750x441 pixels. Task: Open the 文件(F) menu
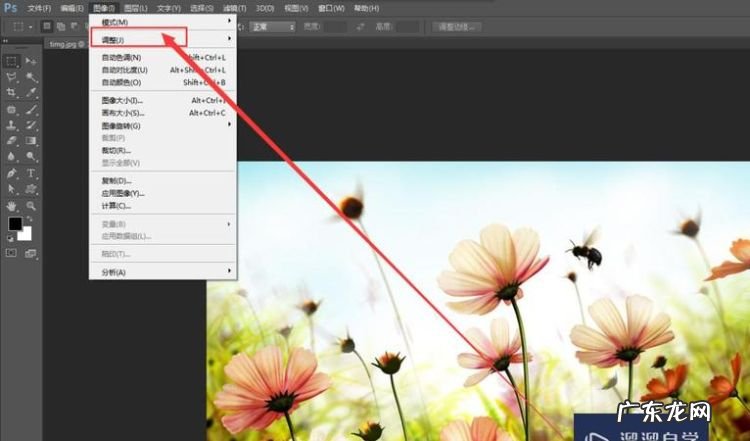point(40,8)
